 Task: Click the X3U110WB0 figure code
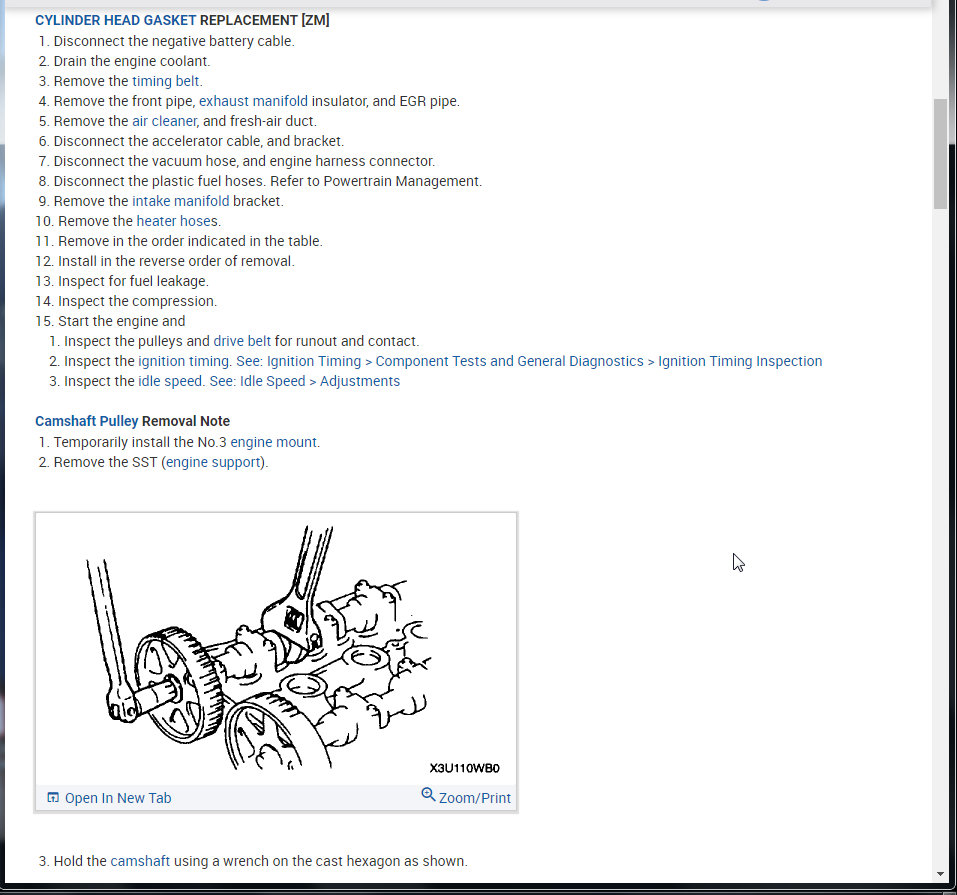pos(464,768)
